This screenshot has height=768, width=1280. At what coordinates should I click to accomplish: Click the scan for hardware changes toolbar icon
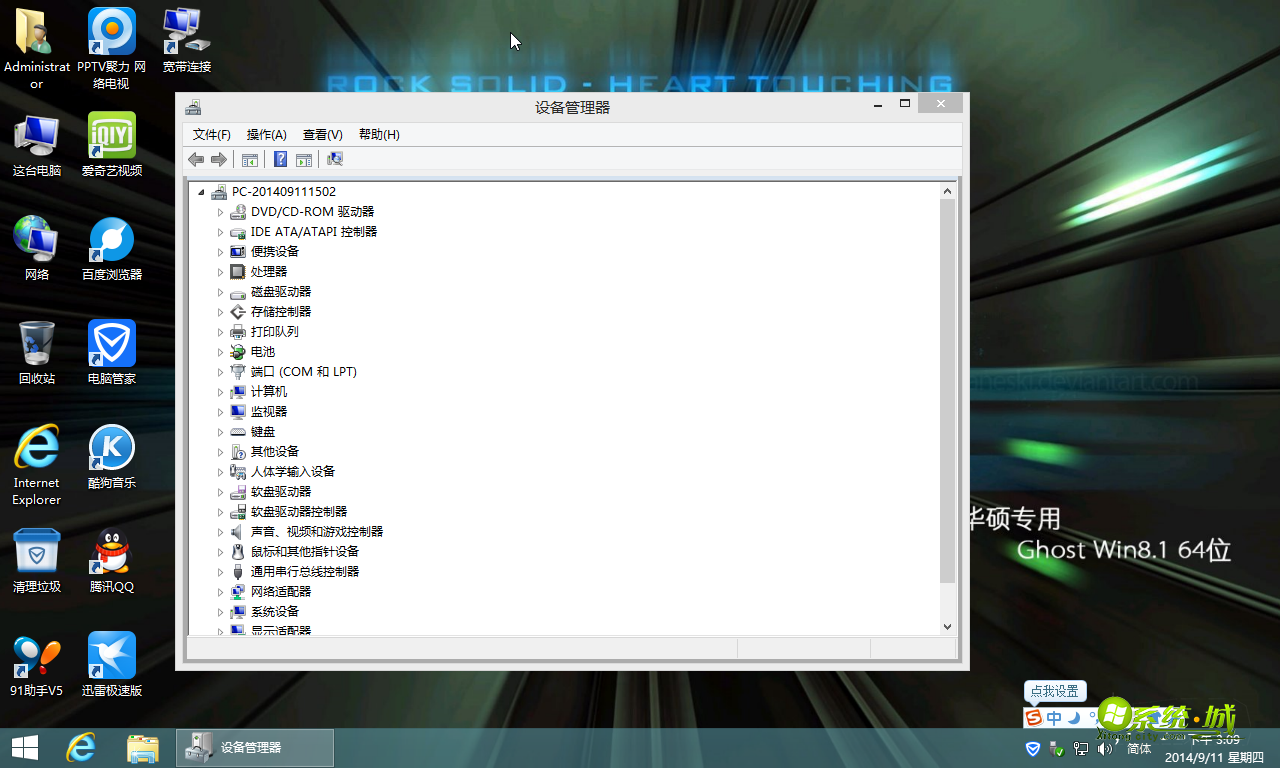point(334,159)
